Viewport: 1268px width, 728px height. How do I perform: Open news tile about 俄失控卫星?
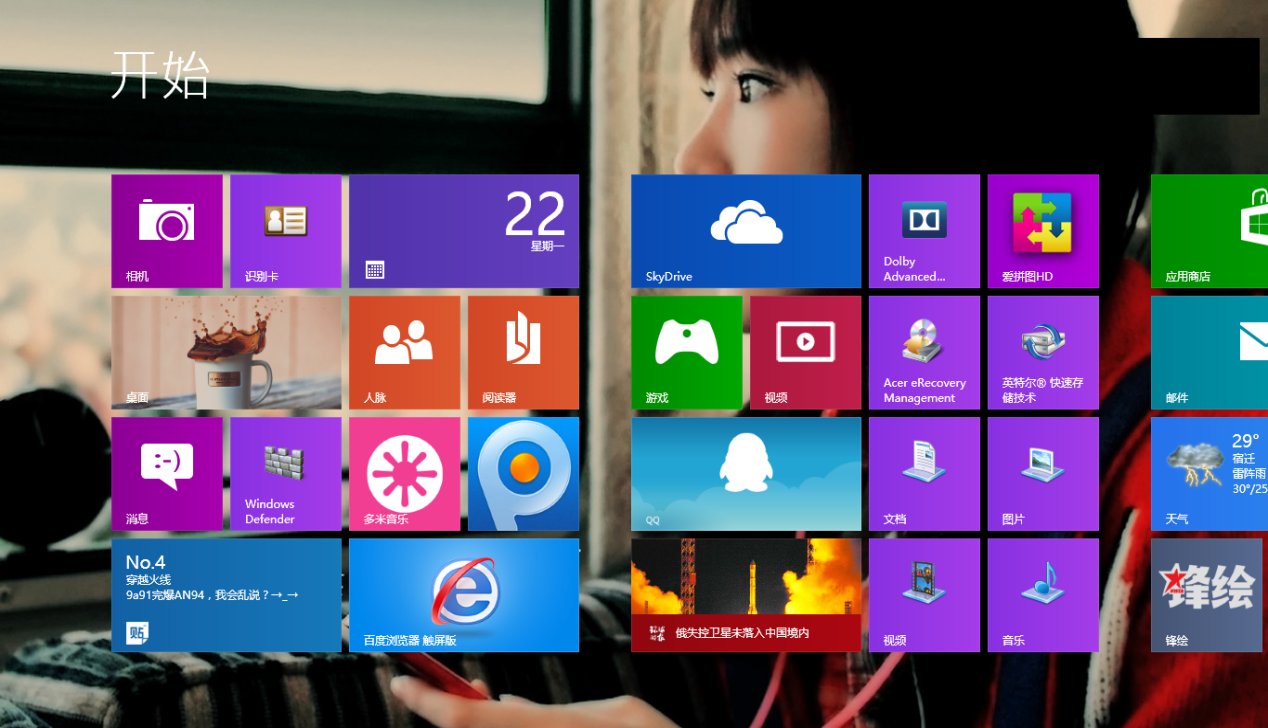(746, 595)
